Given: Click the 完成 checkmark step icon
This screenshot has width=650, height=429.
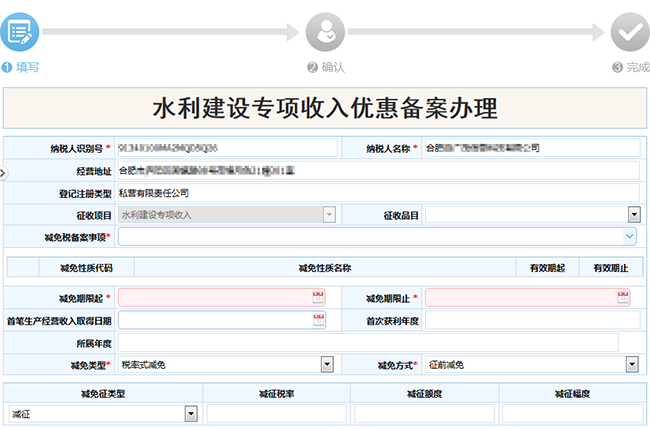Looking at the screenshot, I should tap(630, 33).
